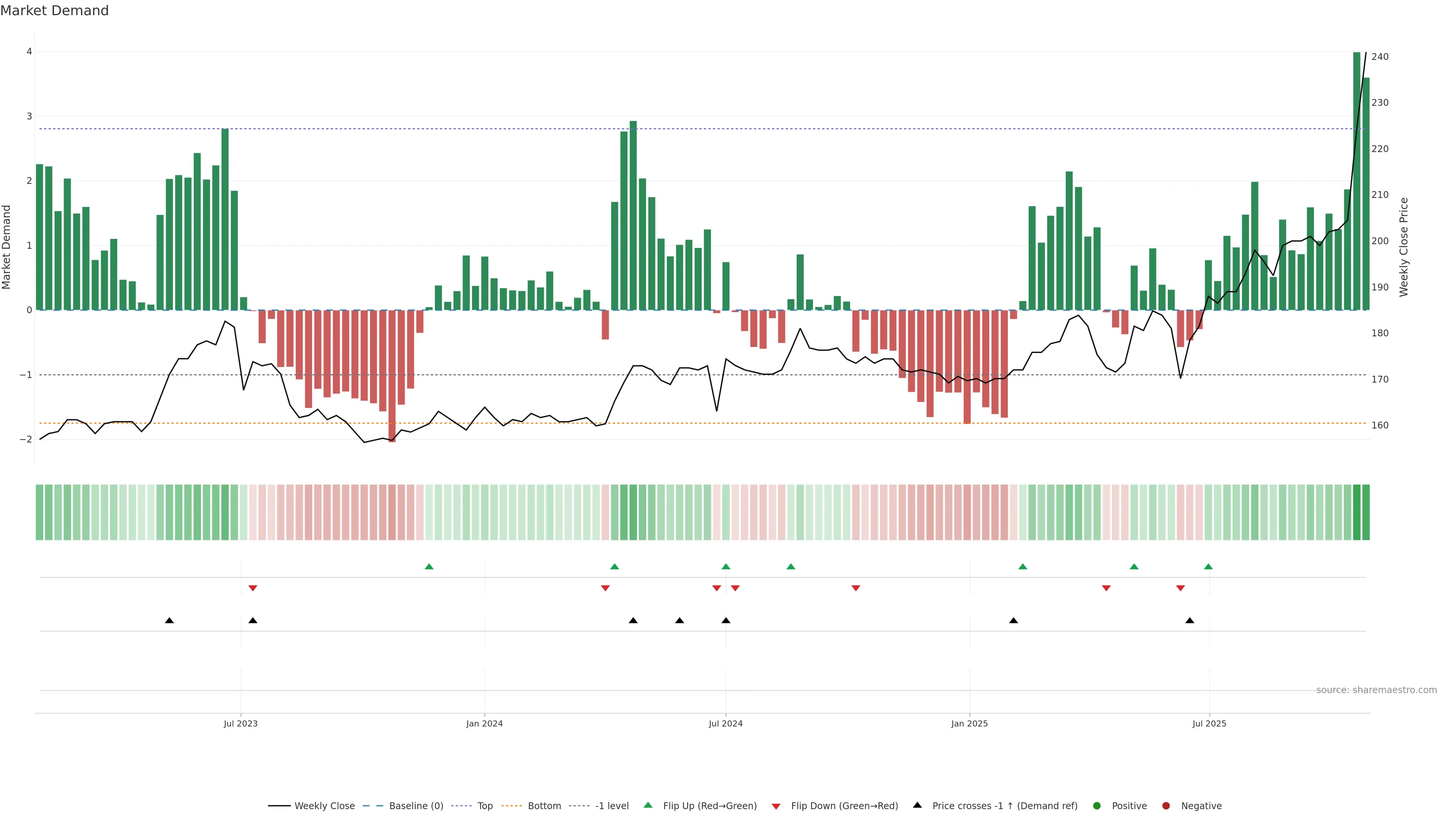The width and height of the screenshot is (1456, 819).
Task: Click the Jan 2025 x-axis label
Action: click(x=970, y=724)
